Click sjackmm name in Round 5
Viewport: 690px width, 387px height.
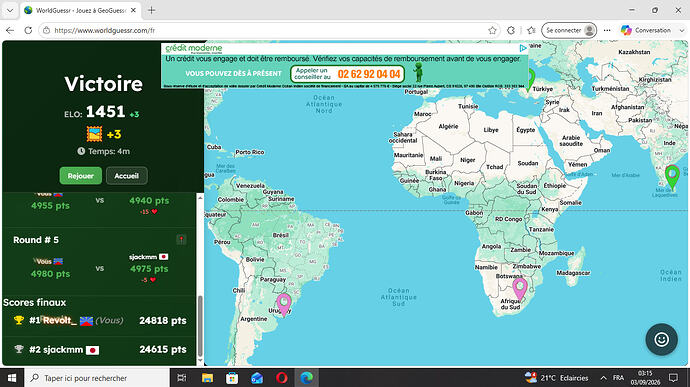pyautogui.click(x=143, y=257)
